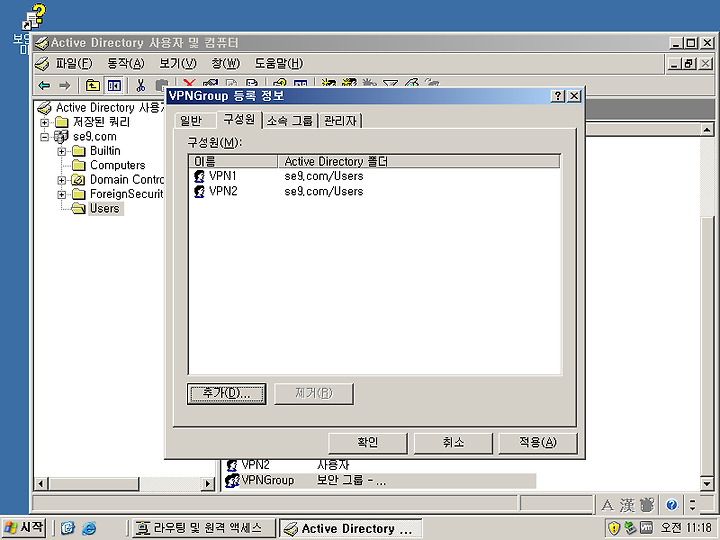Open the 파일(F) menu
Screen dimensions: 720x540
coord(74,63)
